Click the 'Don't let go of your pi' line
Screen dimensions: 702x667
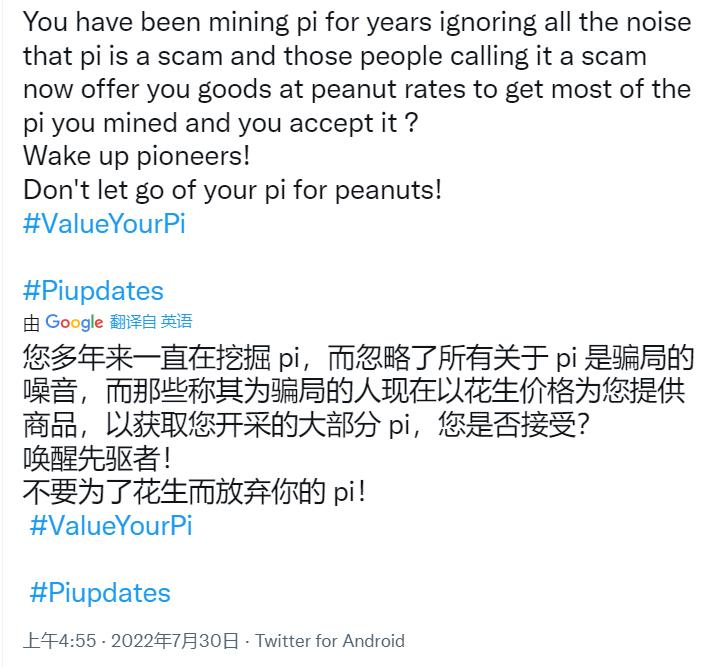(x=232, y=190)
